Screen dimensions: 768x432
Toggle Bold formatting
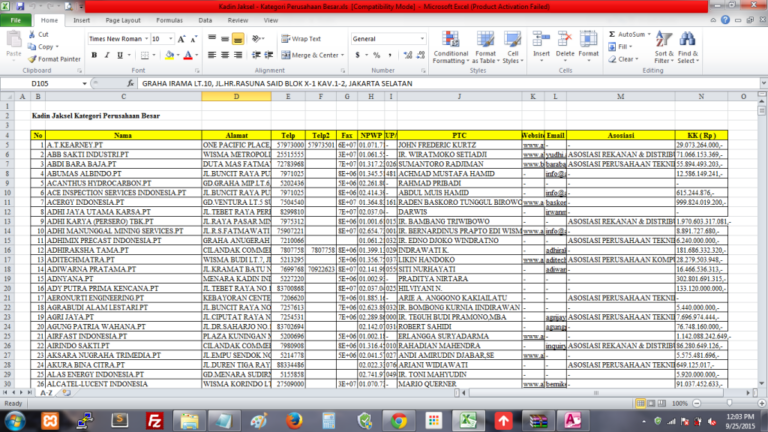[x=94, y=55]
